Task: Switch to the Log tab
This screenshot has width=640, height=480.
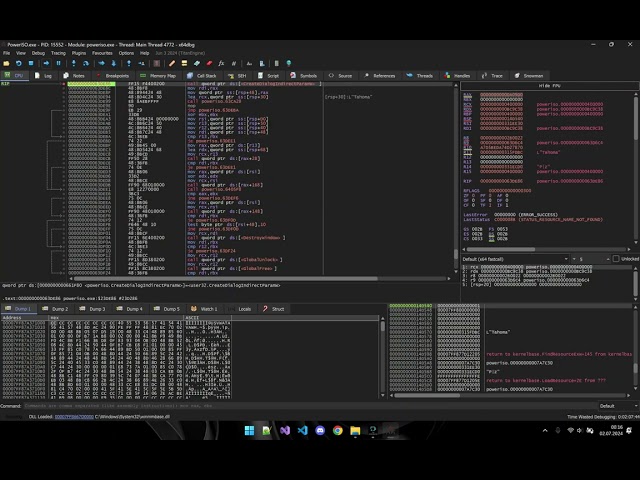Action: (x=43, y=76)
